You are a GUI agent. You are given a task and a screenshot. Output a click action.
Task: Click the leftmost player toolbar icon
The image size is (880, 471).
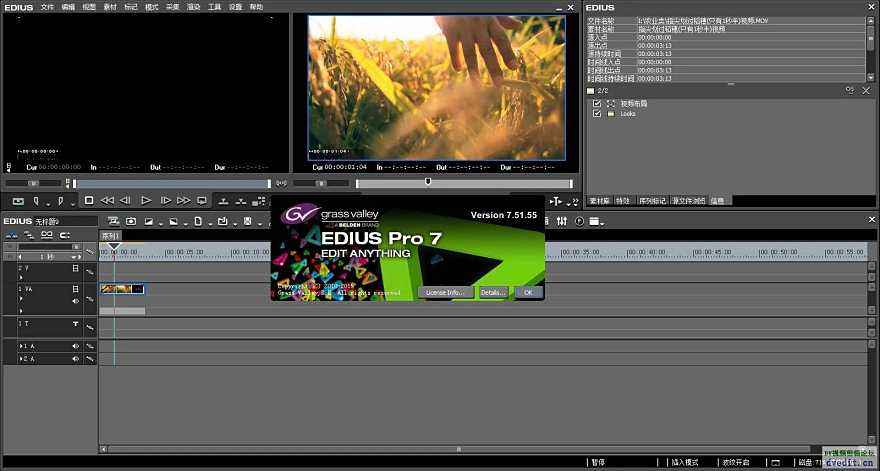18,201
